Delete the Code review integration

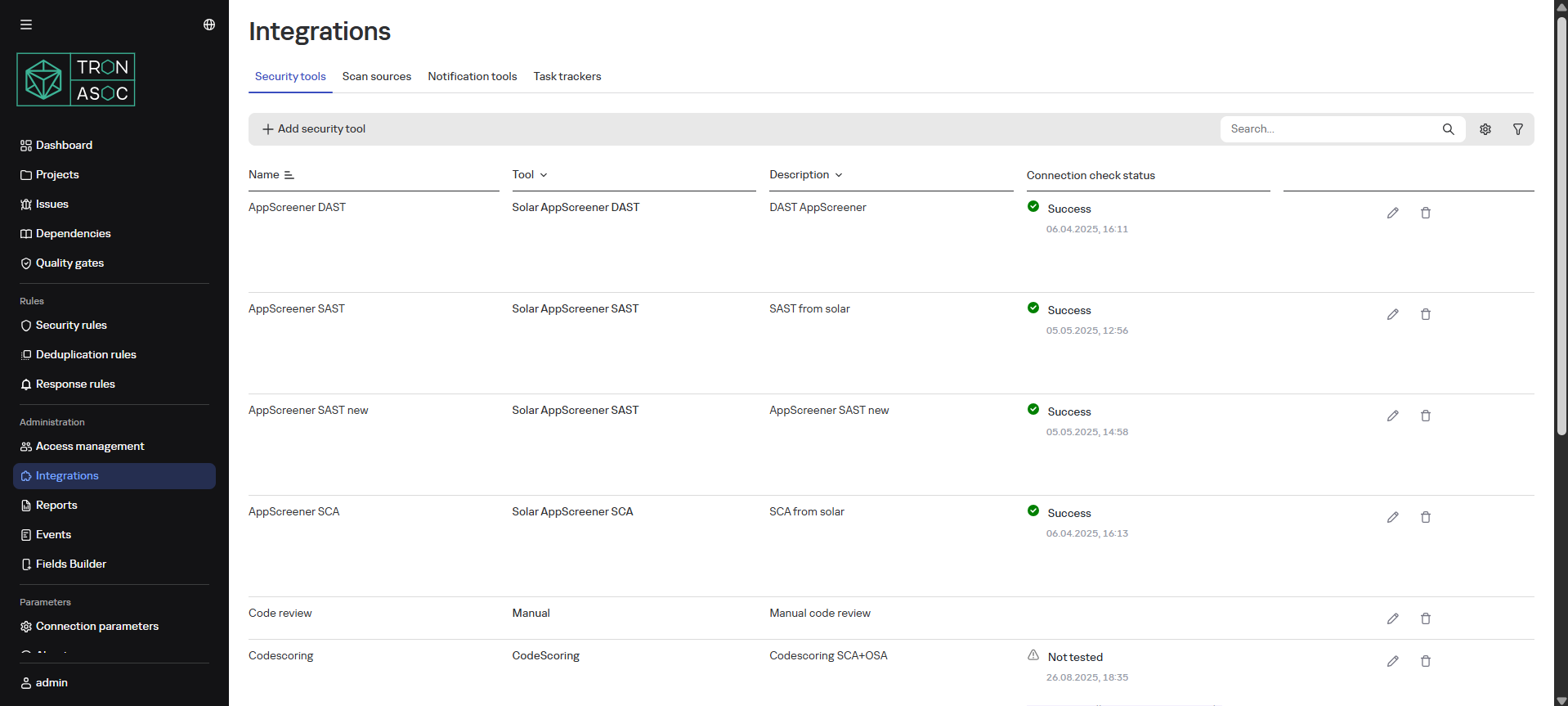coord(1426,618)
